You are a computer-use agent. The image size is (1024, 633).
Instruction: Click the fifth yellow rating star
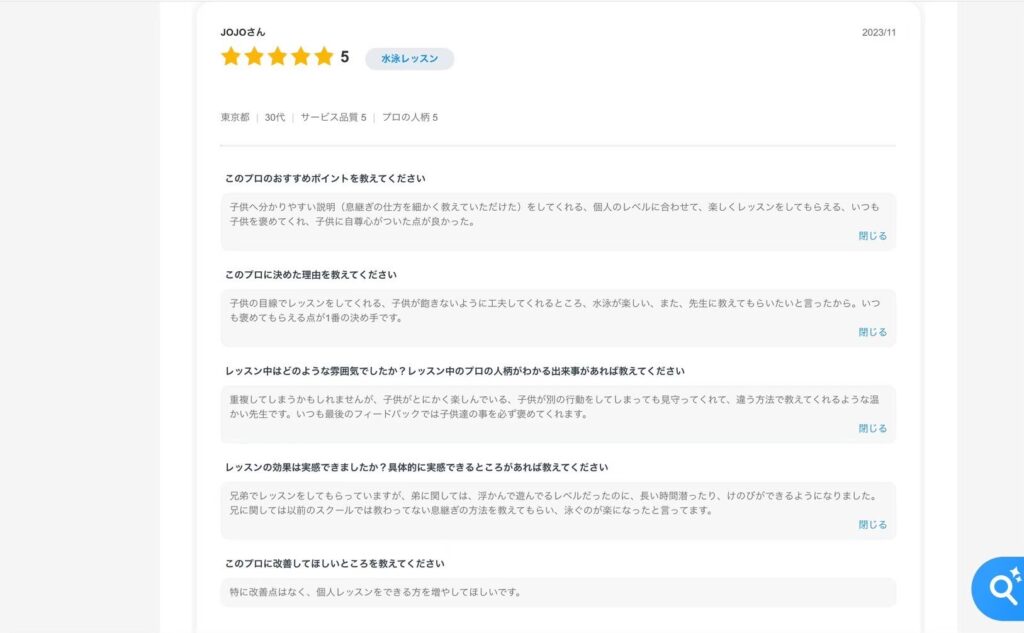click(x=323, y=57)
